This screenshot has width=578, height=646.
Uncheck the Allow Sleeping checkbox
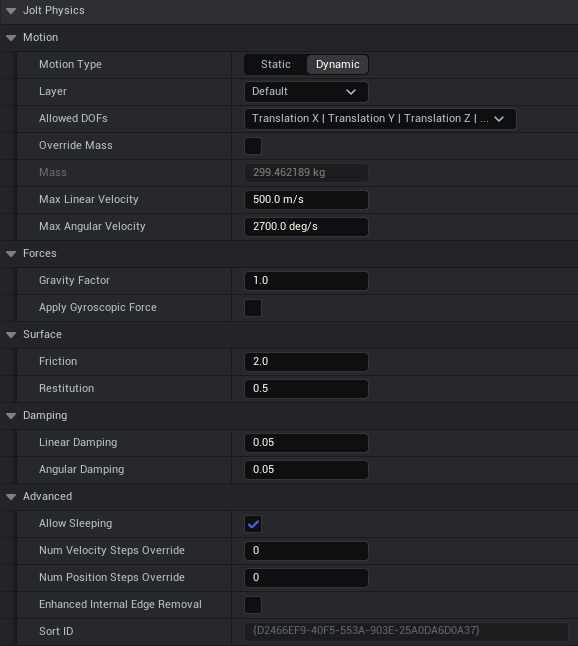[253, 524]
